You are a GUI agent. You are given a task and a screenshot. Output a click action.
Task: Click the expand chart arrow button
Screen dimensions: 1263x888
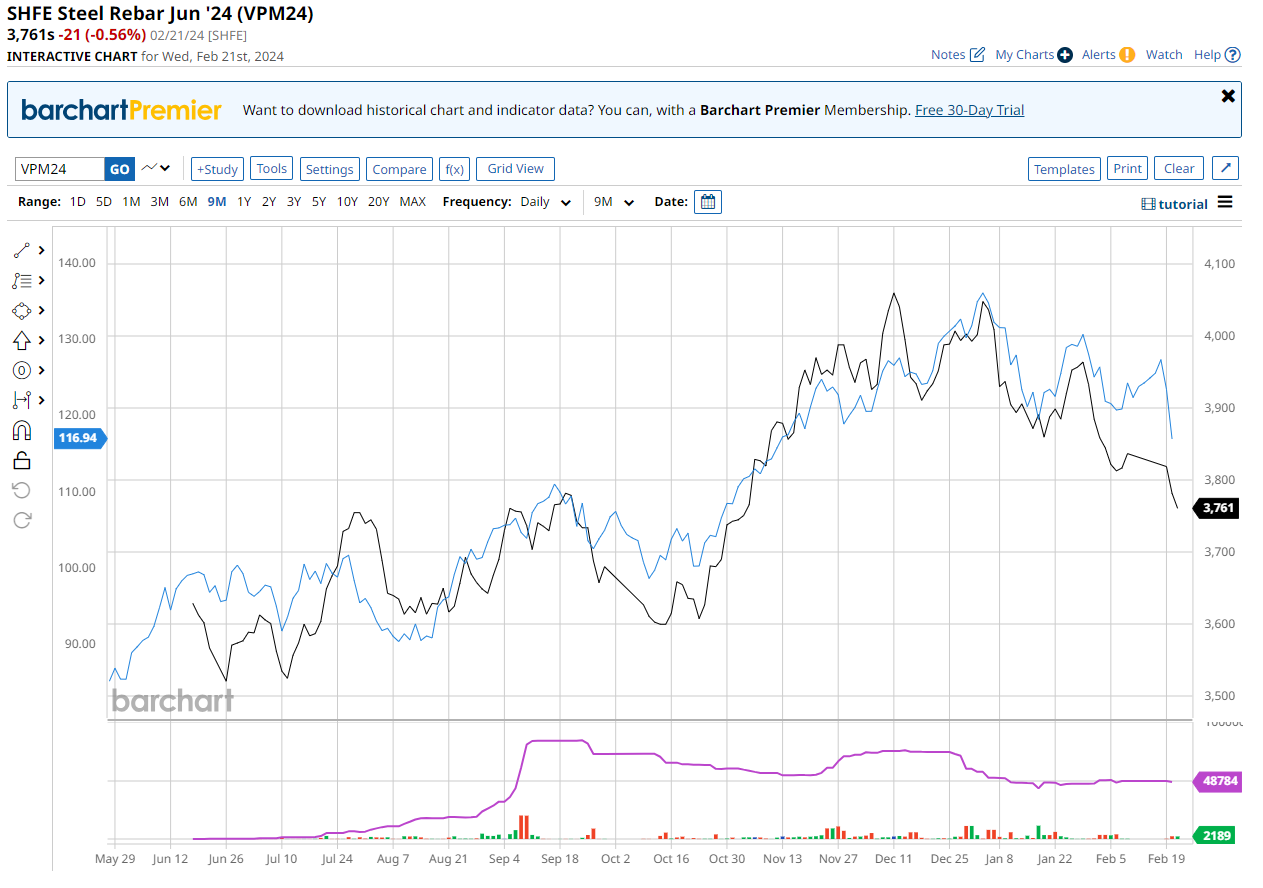pos(1226,169)
